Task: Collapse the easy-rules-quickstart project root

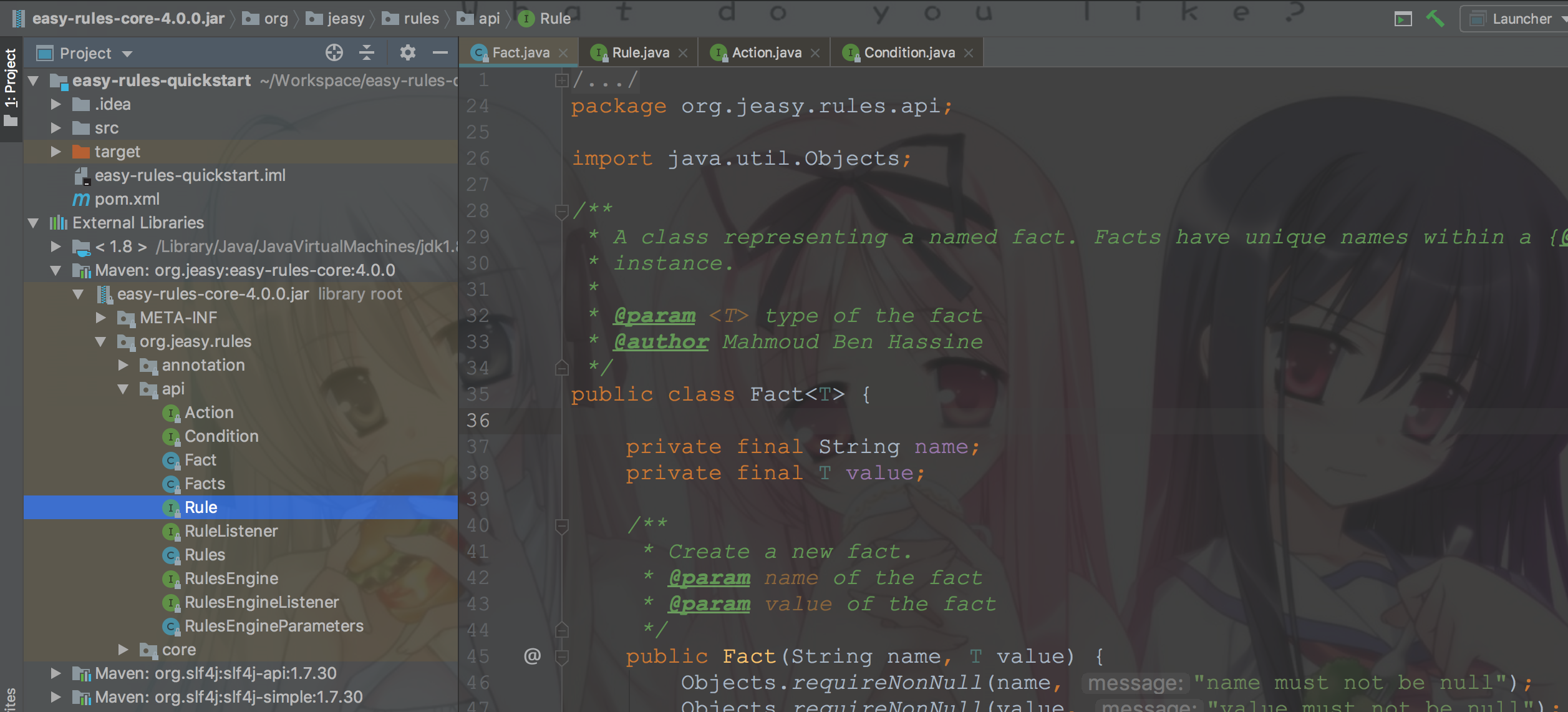Action: click(34, 80)
